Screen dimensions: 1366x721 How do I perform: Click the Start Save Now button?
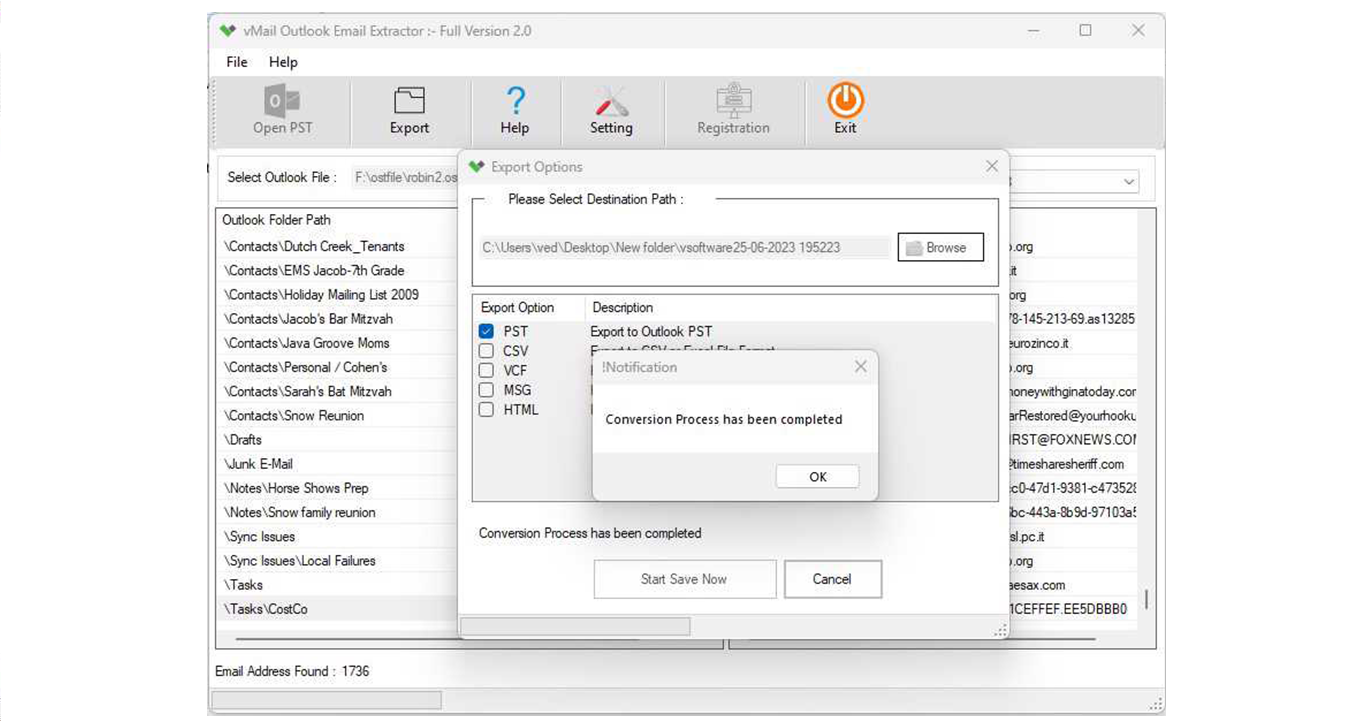point(685,579)
